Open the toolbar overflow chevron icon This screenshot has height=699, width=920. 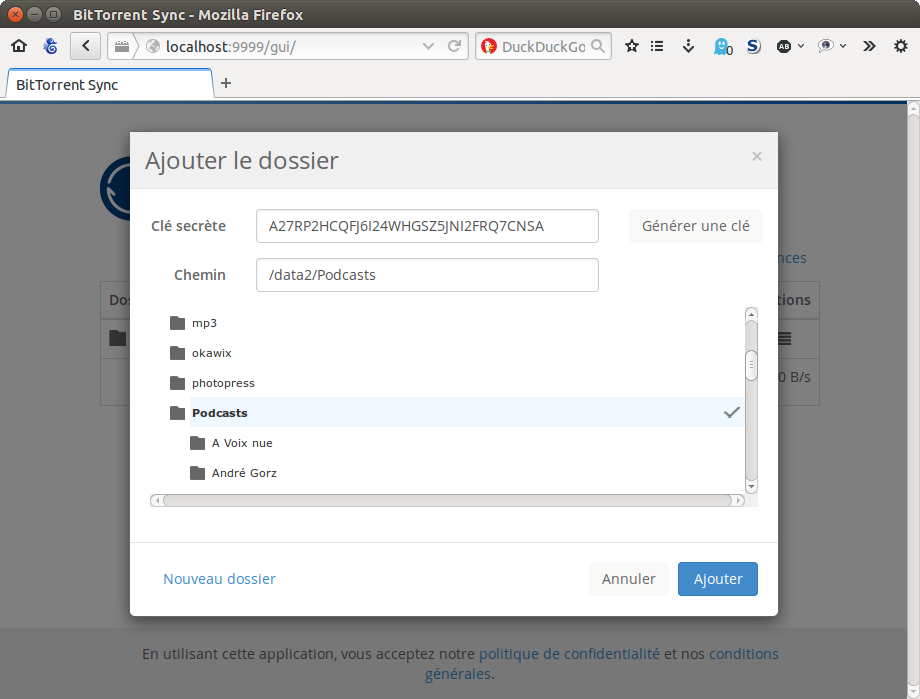click(x=869, y=46)
